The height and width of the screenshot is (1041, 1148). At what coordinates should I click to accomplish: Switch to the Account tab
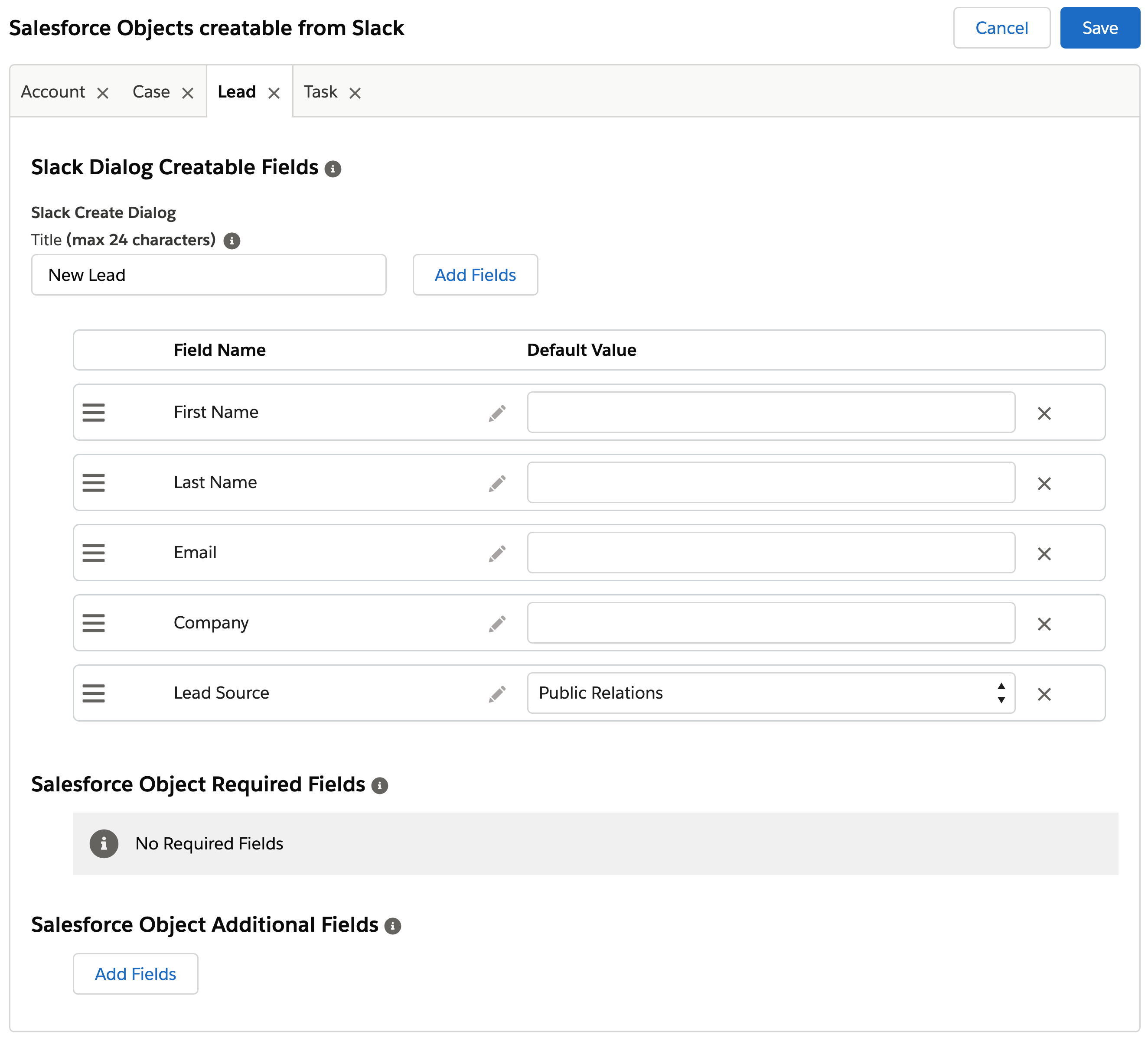click(53, 91)
